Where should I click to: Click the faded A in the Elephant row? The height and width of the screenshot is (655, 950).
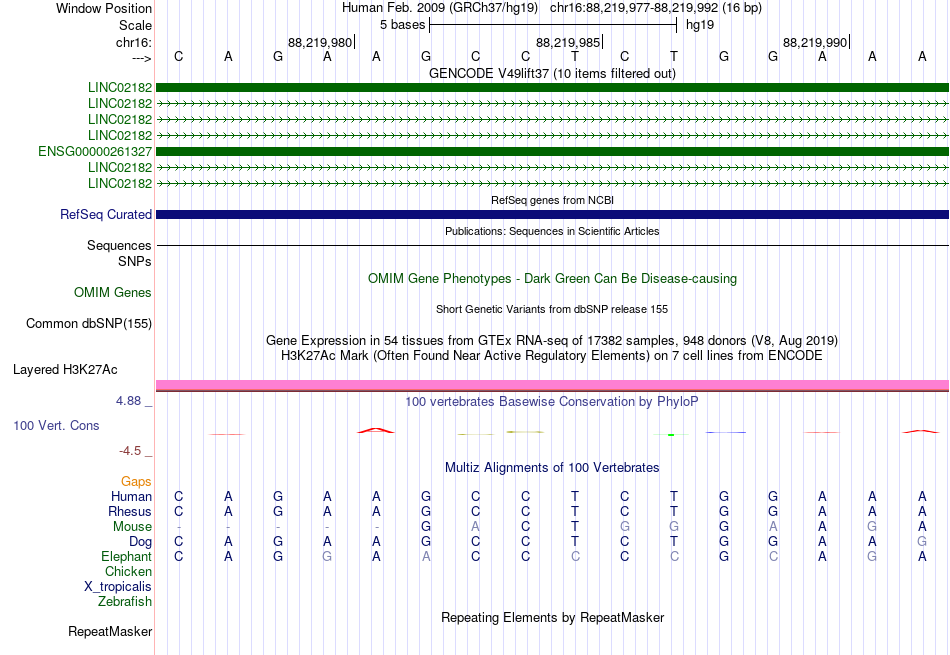pos(426,557)
